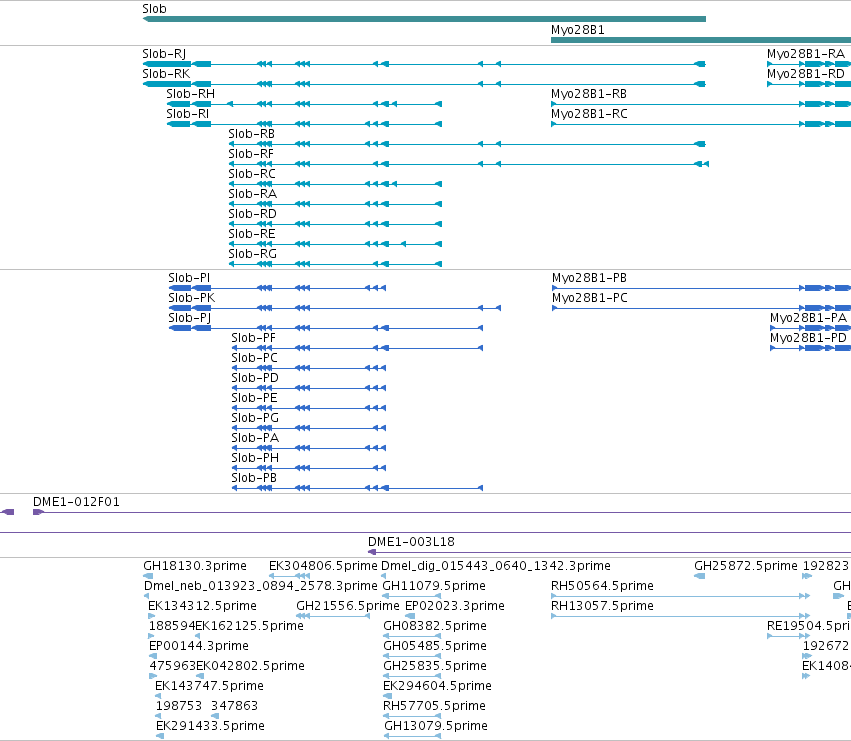
Task: Select the Slob-RK transcript label
Action: [166, 74]
